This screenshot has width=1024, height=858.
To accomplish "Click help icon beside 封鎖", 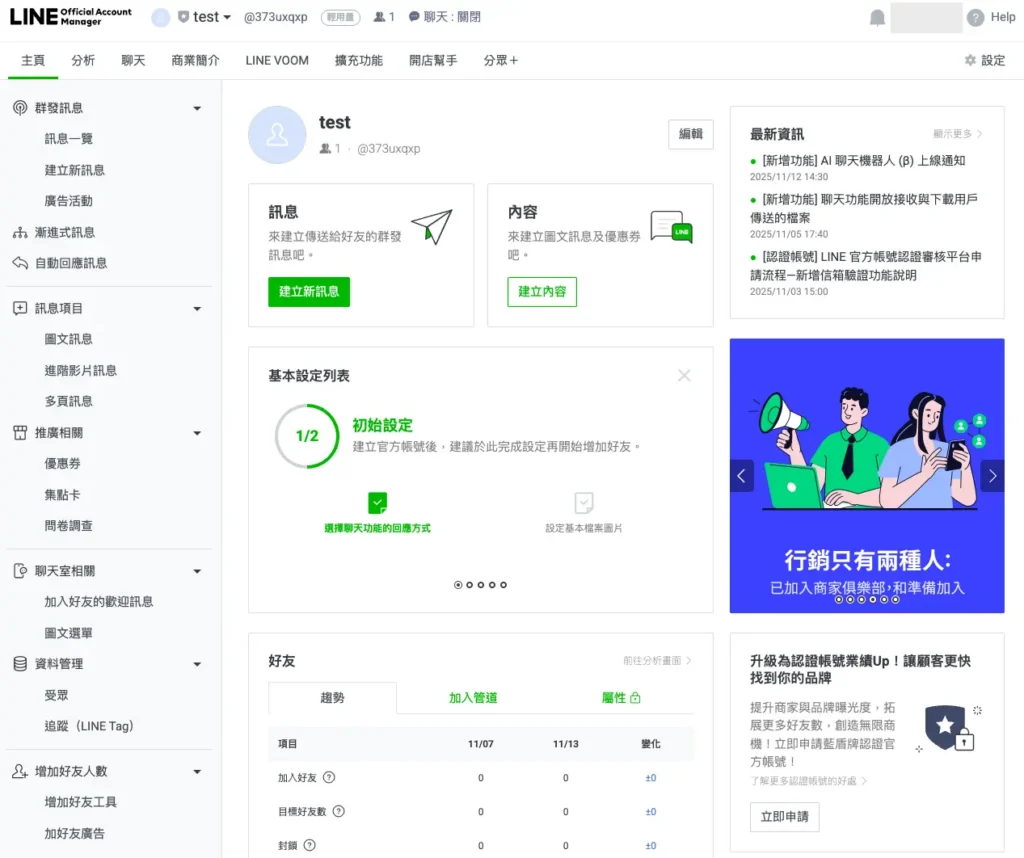I will (x=310, y=845).
